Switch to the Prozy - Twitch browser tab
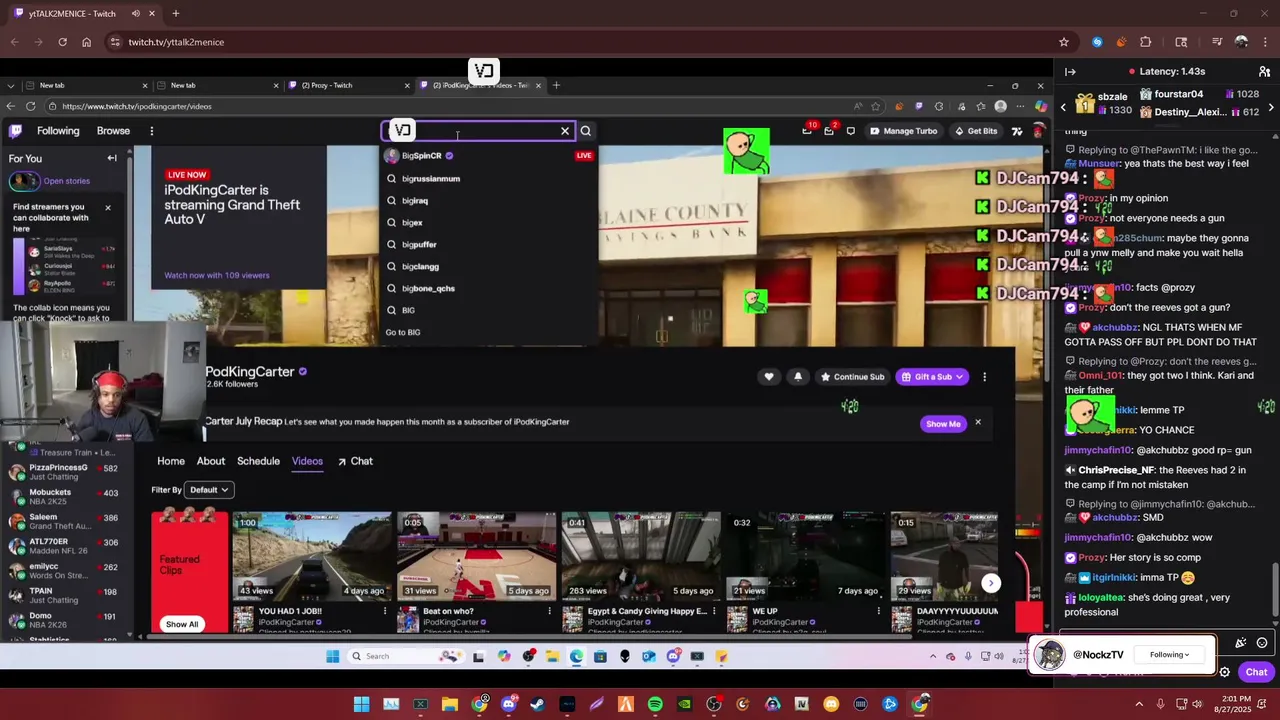 click(347, 85)
